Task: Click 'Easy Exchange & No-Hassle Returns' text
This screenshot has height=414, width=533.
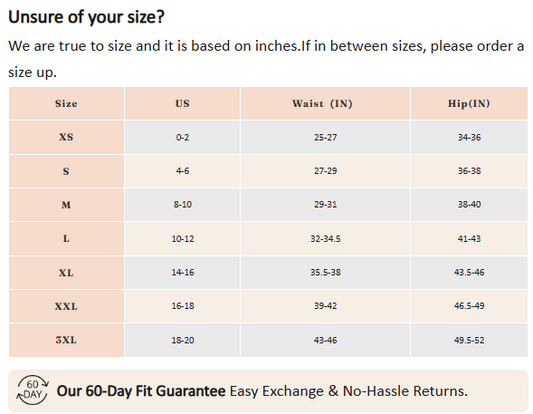Action: coord(349,391)
